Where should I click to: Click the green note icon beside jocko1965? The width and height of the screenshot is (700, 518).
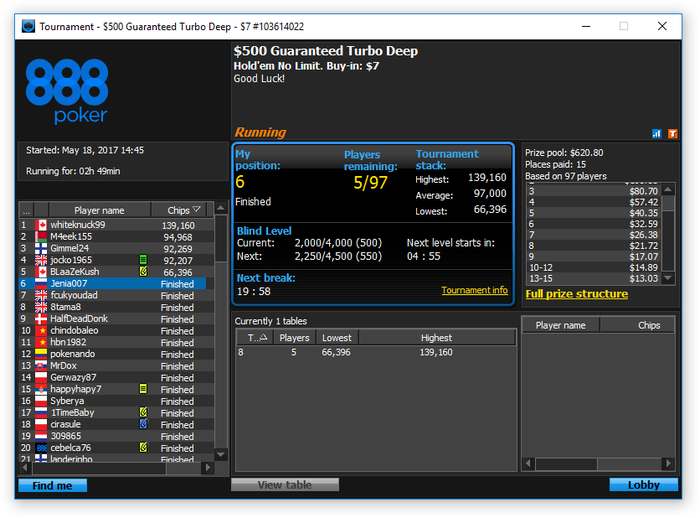click(x=143, y=260)
